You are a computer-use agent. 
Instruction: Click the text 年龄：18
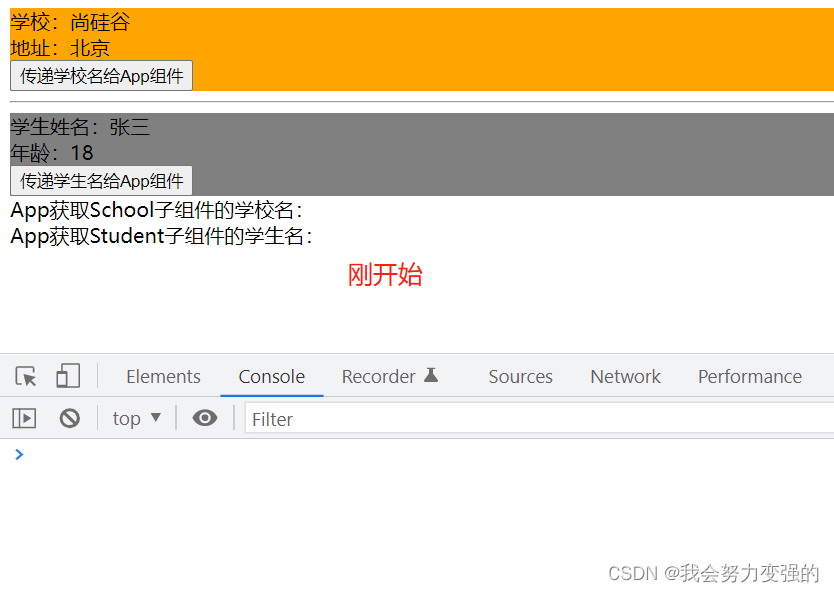[x=52, y=153]
